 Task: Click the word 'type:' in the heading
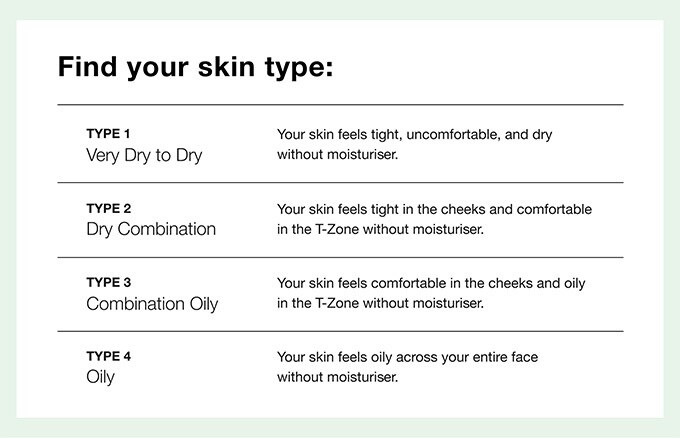pyautogui.click(x=300, y=69)
